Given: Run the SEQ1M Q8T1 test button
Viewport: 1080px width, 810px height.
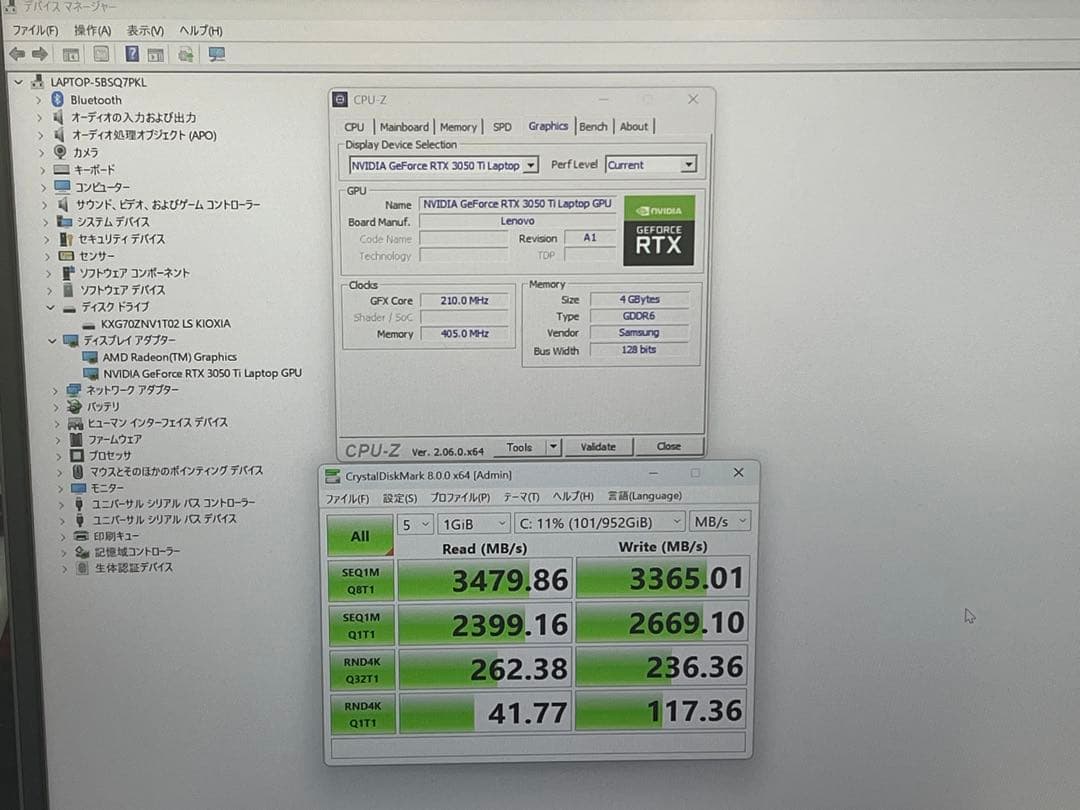Looking at the screenshot, I should click(361, 581).
